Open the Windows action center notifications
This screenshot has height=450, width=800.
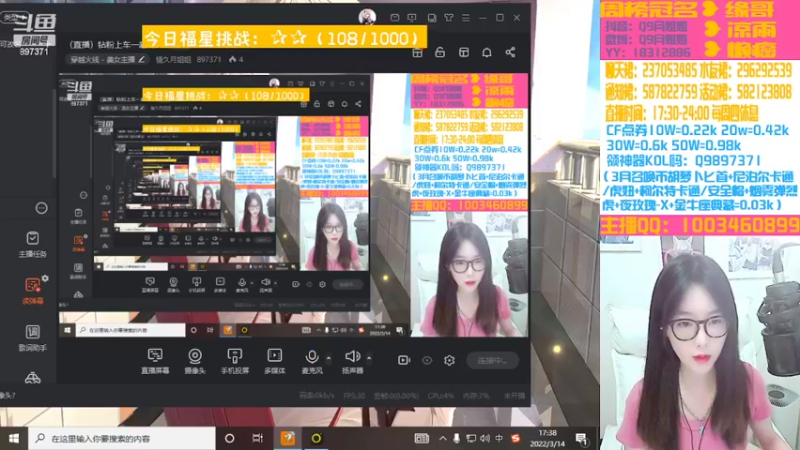(581, 438)
